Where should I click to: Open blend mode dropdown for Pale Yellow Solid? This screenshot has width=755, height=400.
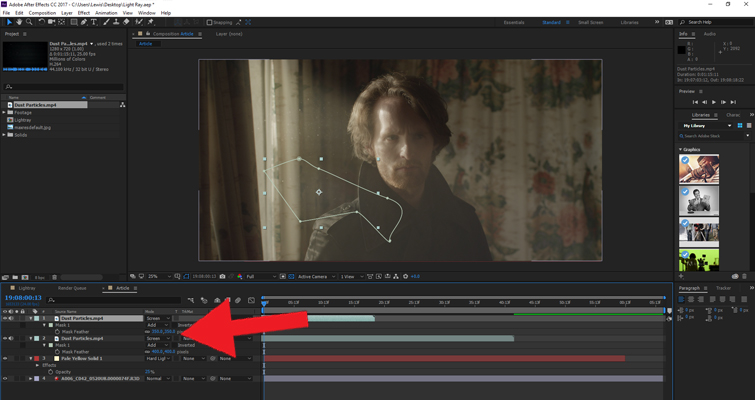[159, 358]
